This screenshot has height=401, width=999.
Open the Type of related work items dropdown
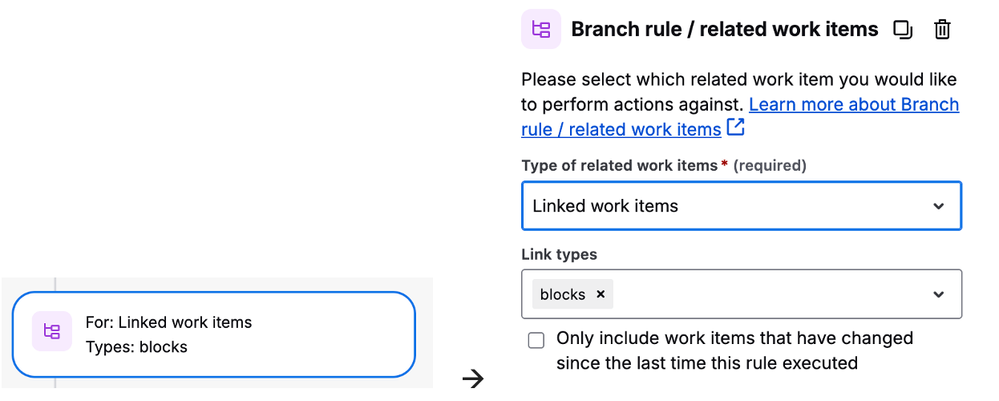click(742, 206)
